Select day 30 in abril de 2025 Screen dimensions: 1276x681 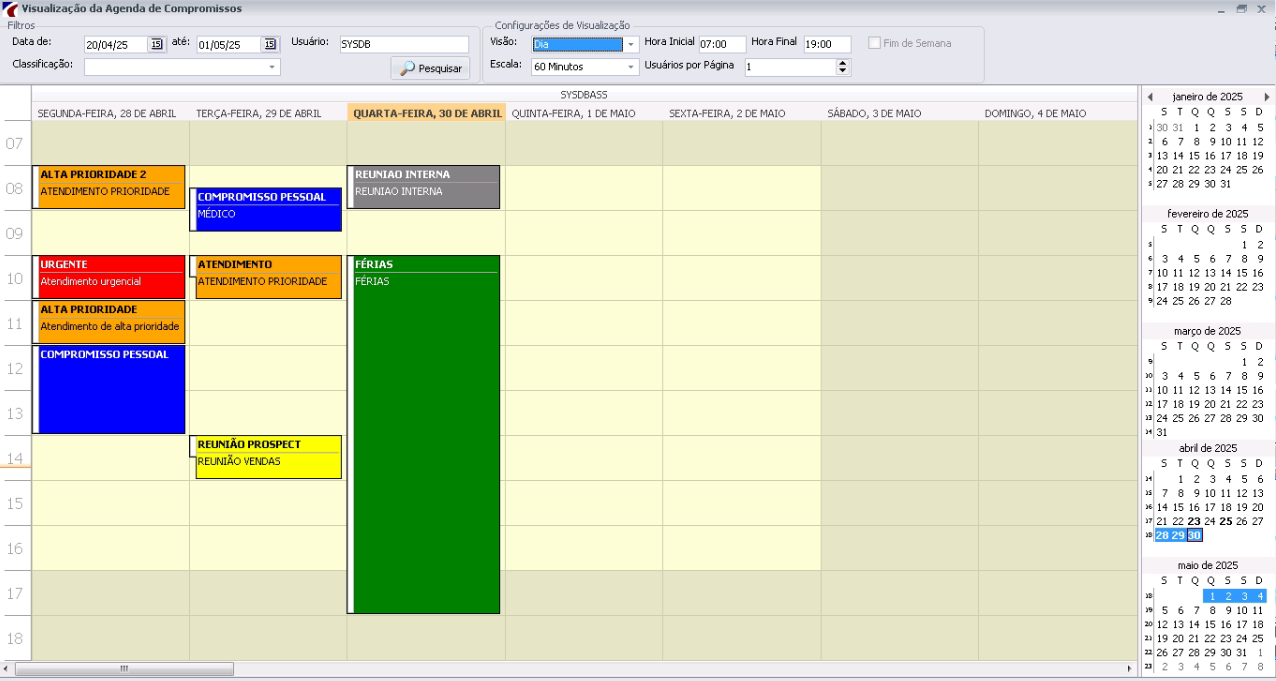(1194, 536)
